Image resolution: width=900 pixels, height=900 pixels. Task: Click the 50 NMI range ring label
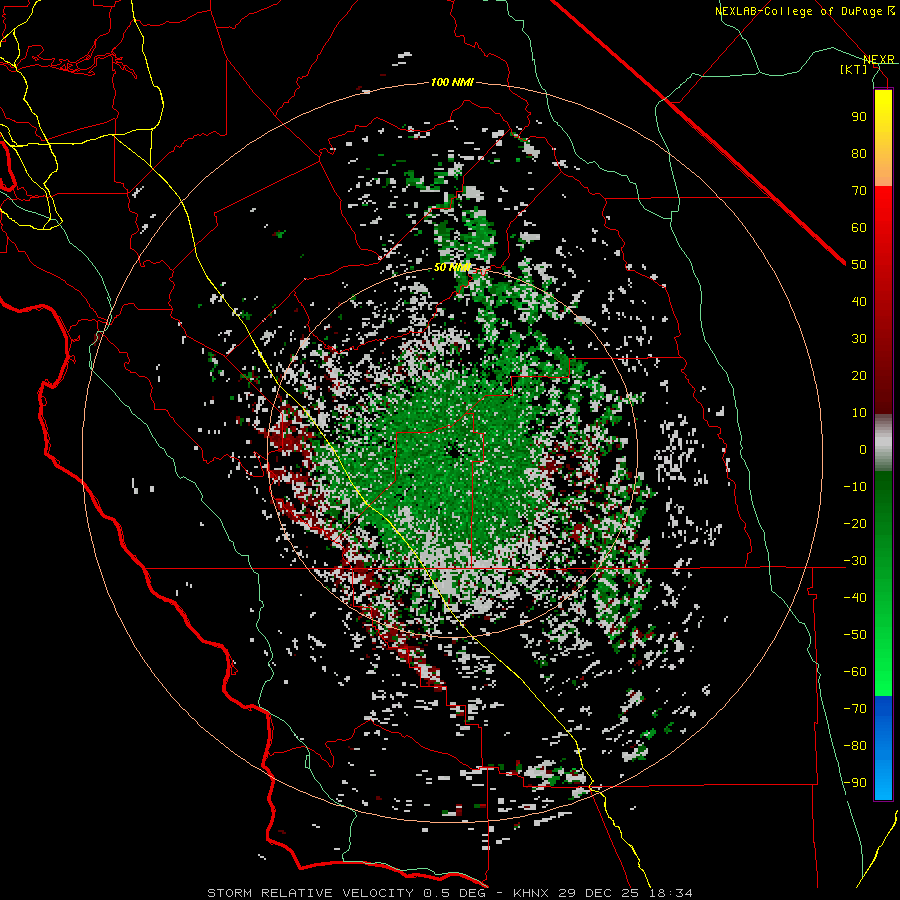click(452, 267)
